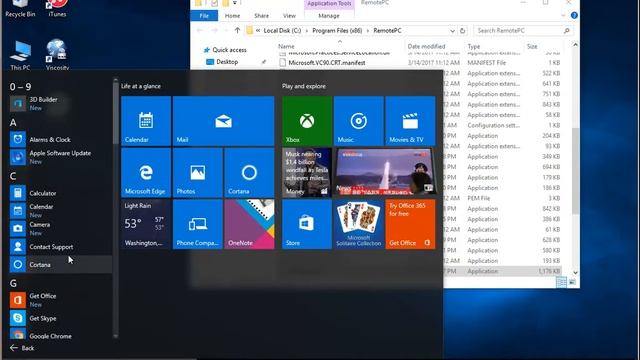Open Calculator from the app list
Viewport: 640px width, 360px height.
(60, 193)
